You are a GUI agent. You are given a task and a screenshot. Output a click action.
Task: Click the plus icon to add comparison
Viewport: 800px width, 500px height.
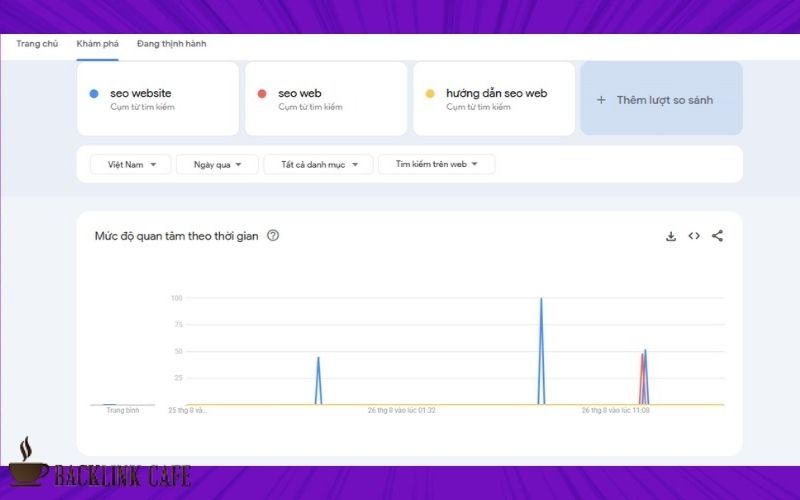click(601, 100)
